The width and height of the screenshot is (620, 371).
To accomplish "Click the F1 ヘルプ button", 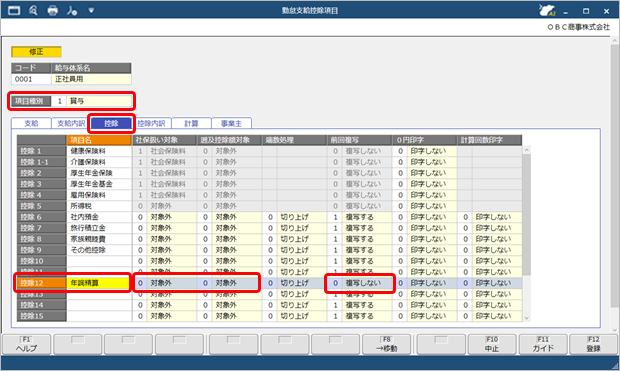I will click(x=26, y=344).
